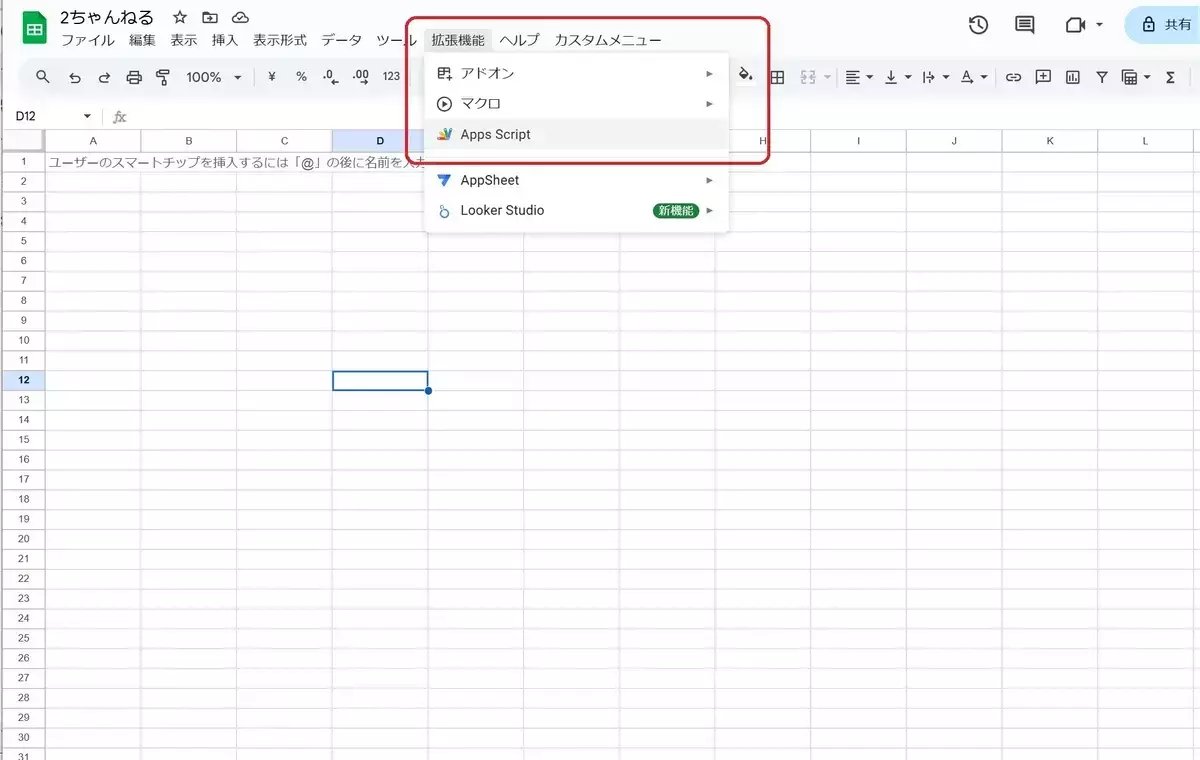Click cell A1 with smart chip hint
Viewport: 1200px width, 760px height.
93,161
